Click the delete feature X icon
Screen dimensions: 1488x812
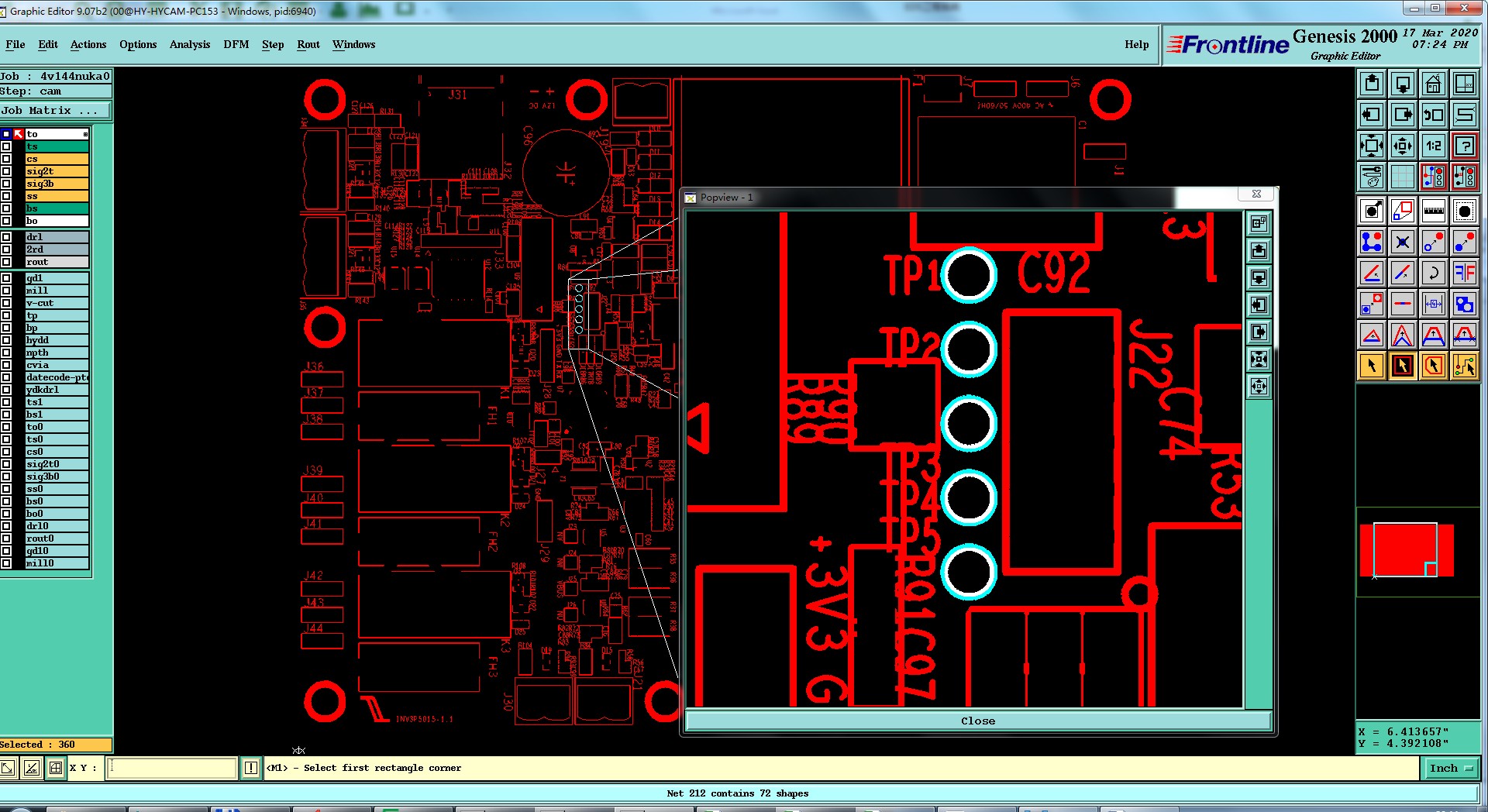click(1402, 242)
